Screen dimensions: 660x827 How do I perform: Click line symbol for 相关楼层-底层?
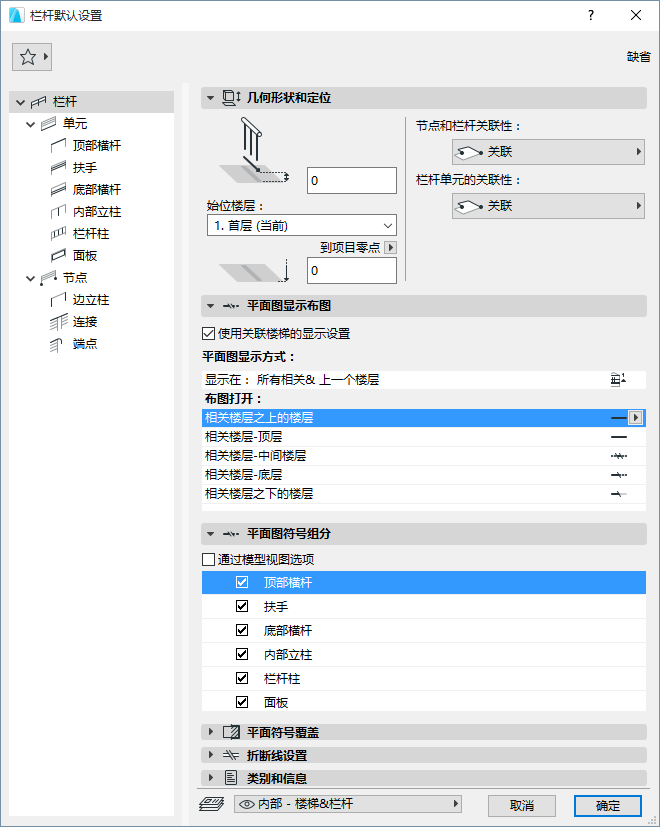pos(619,475)
